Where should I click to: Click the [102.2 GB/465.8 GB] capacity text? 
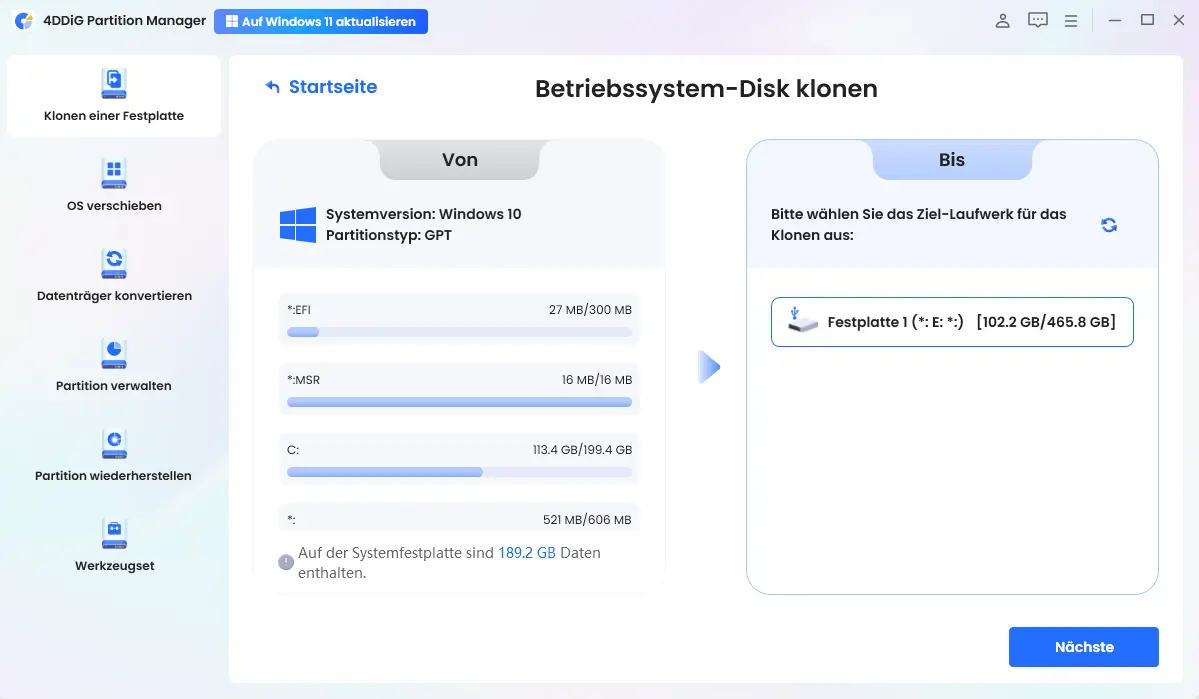(1046, 322)
